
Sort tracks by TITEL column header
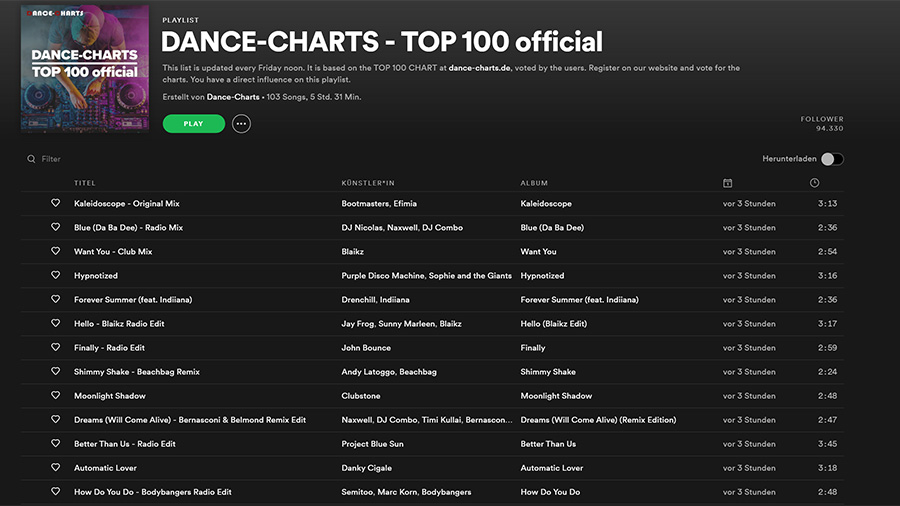tap(85, 183)
